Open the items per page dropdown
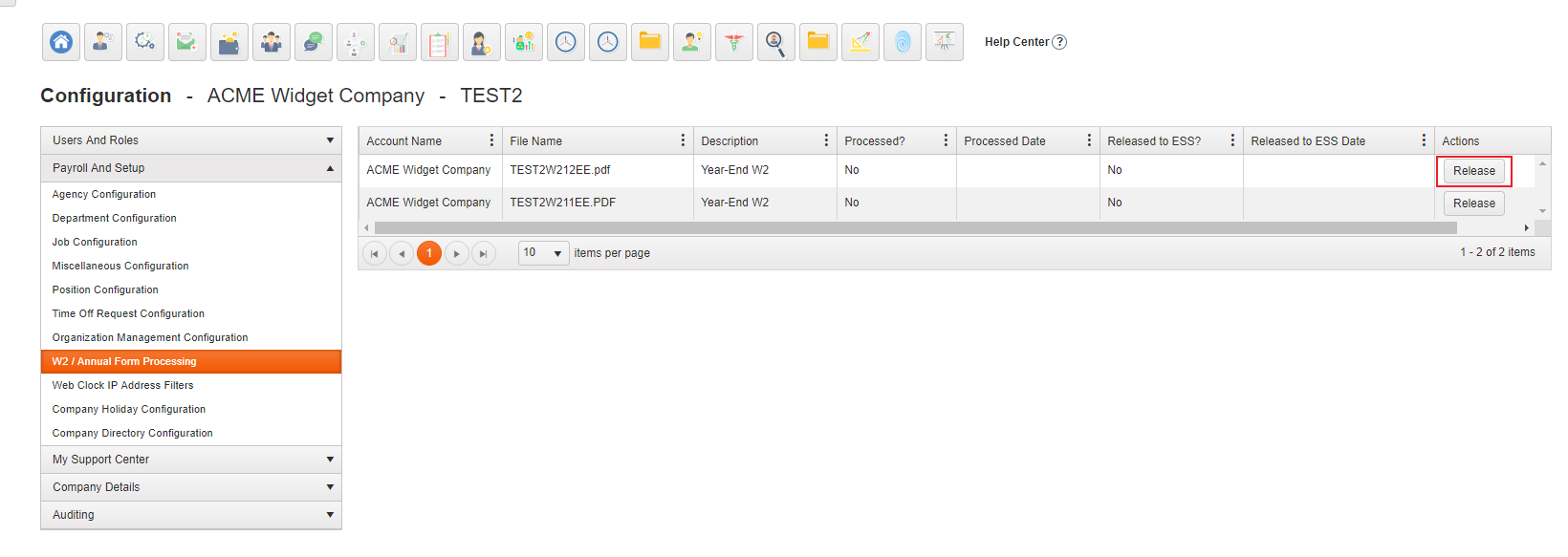 (x=543, y=253)
